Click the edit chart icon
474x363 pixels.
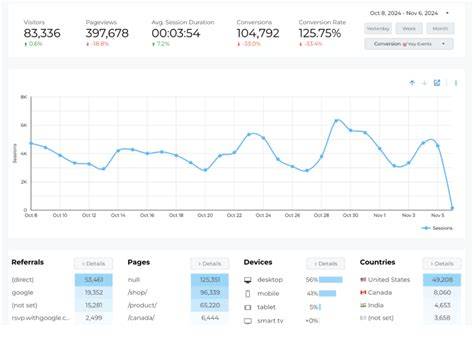pyautogui.click(x=437, y=83)
